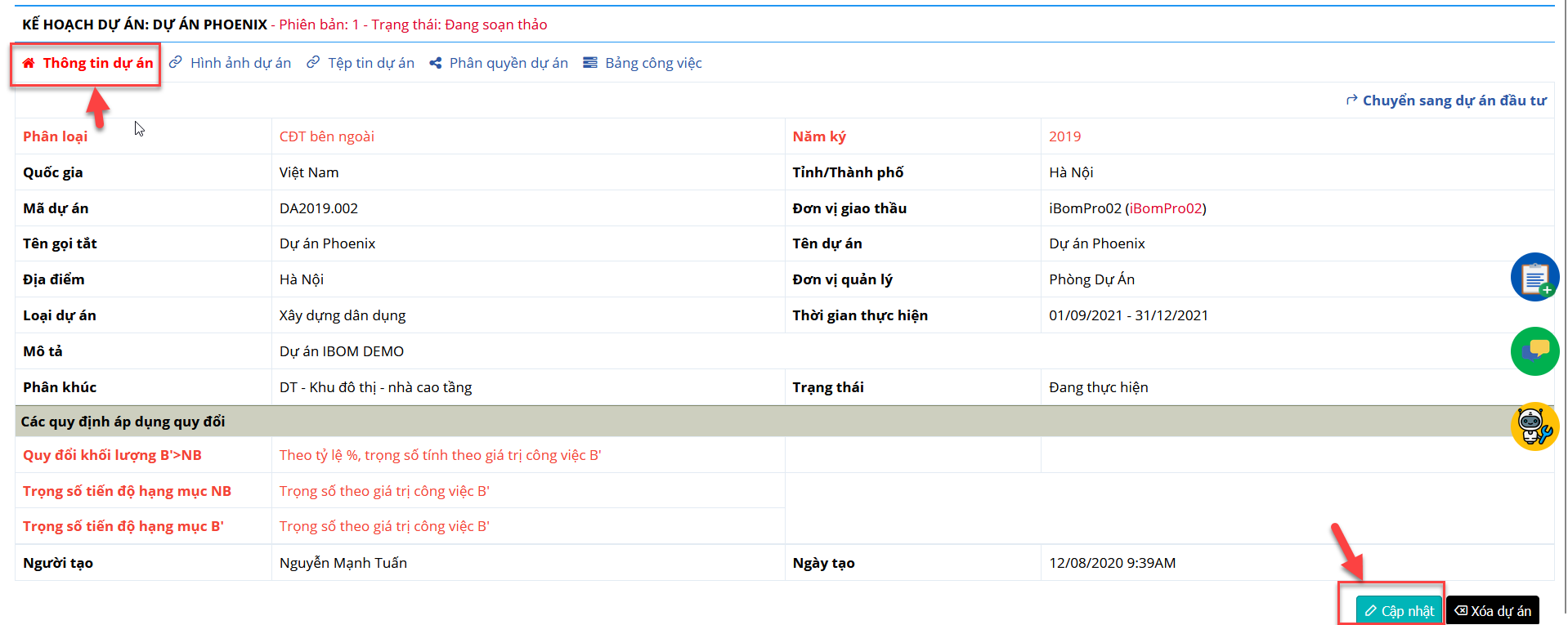1568x625 pixels.
Task: Click the CĐT bên ngoài value
Action: (x=327, y=136)
